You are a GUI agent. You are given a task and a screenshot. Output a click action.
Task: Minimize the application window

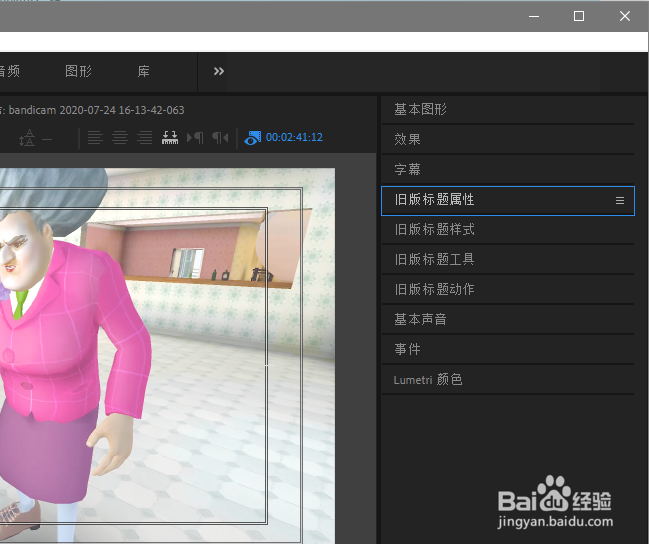coord(534,16)
